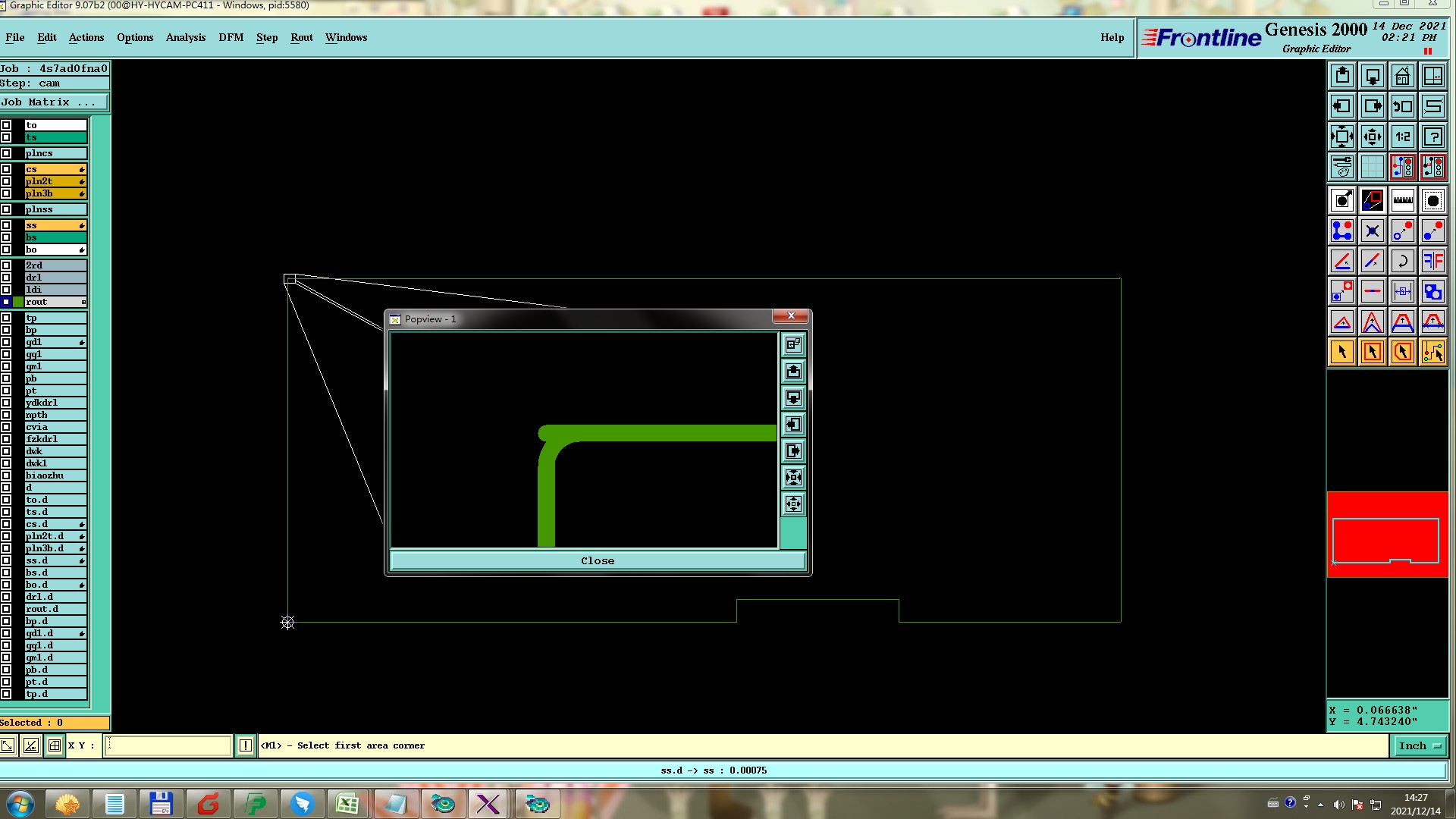Open the Windows menu

point(347,37)
